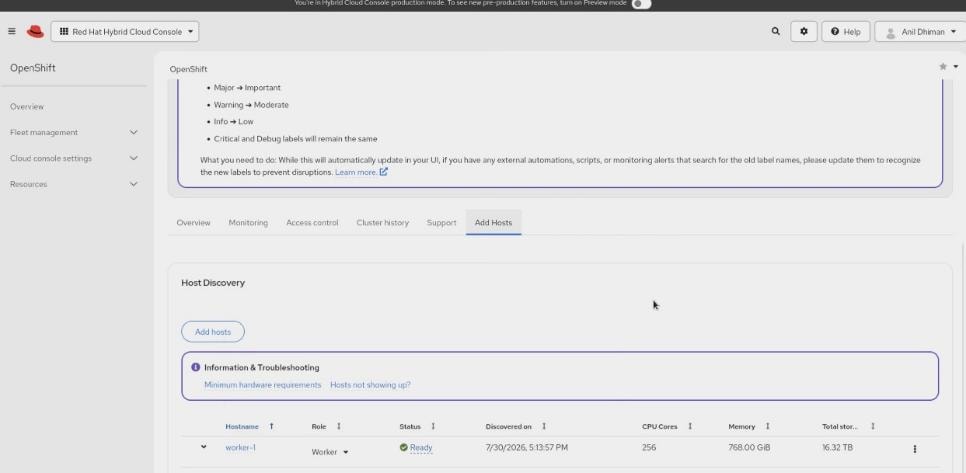Expand Resources section in sidebar
The height and width of the screenshot is (473, 966).
click(74, 184)
